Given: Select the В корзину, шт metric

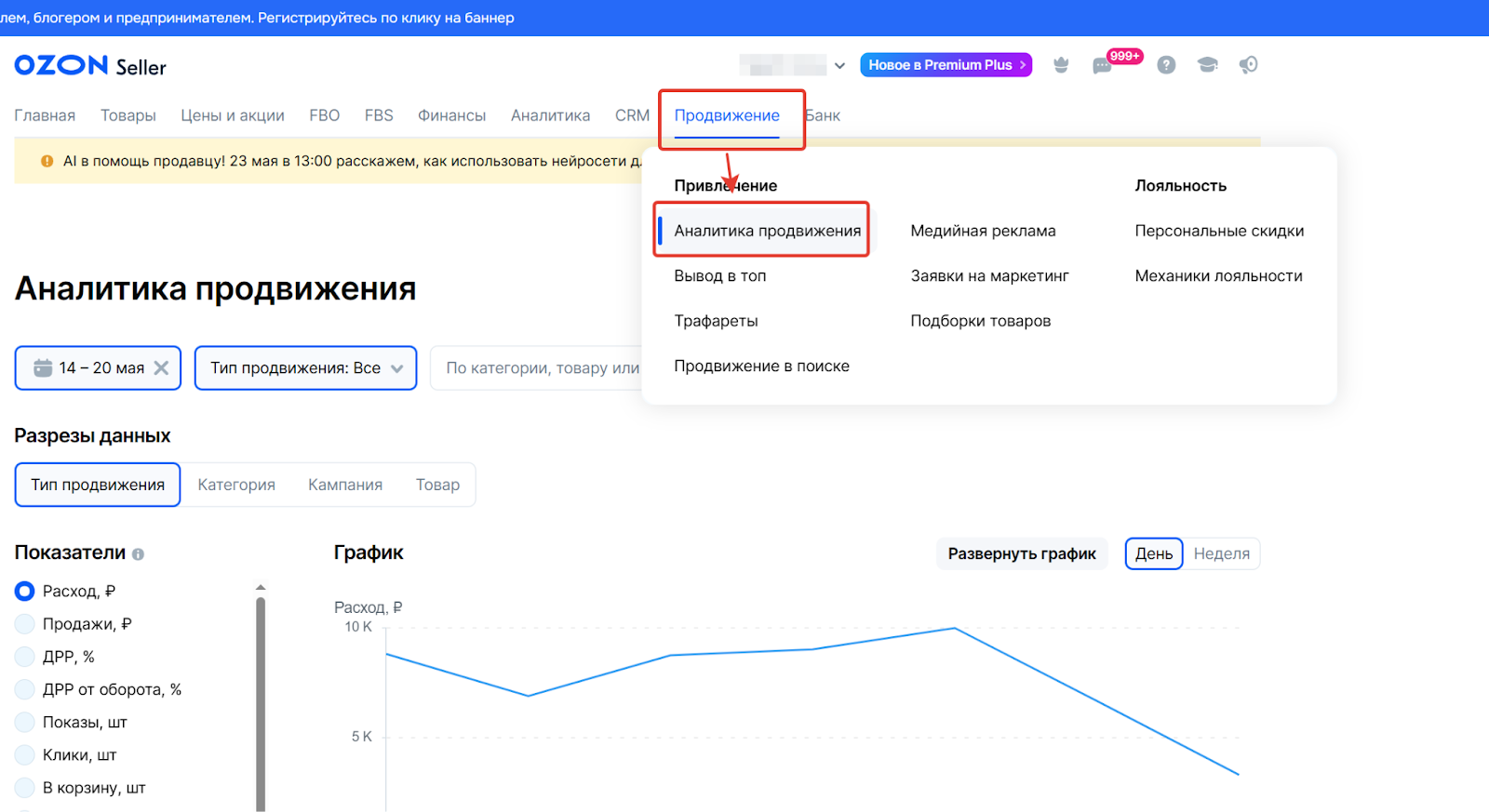Looking at the screenshot, I should [25, 788].
